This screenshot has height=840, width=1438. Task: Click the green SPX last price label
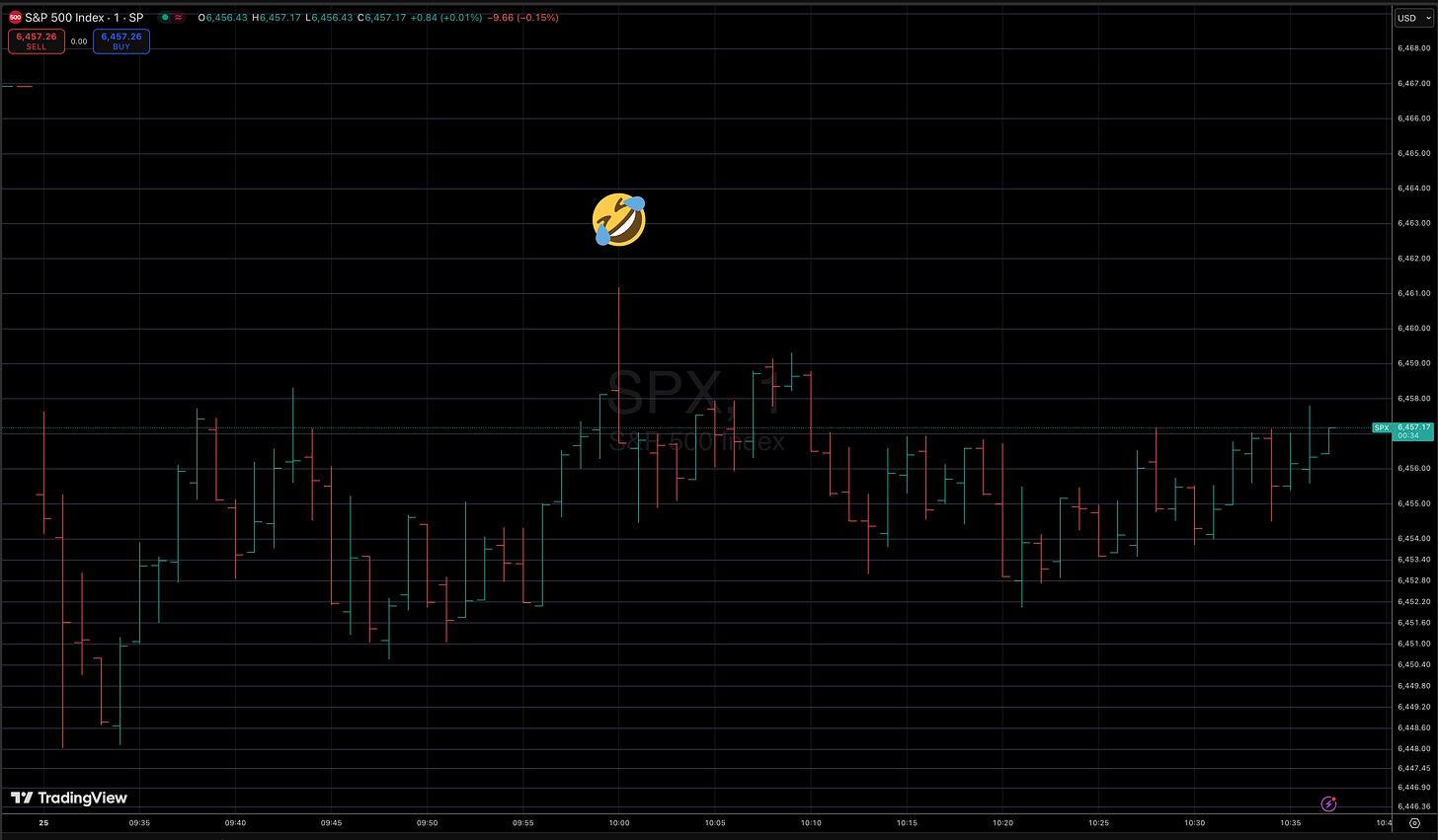[1402, 431]
